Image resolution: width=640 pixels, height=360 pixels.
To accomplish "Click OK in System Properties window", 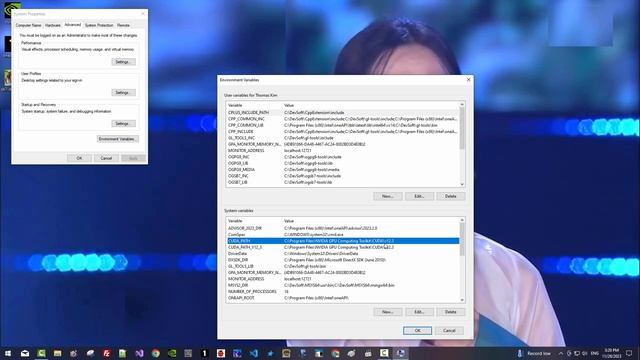I will coord(79,158).
